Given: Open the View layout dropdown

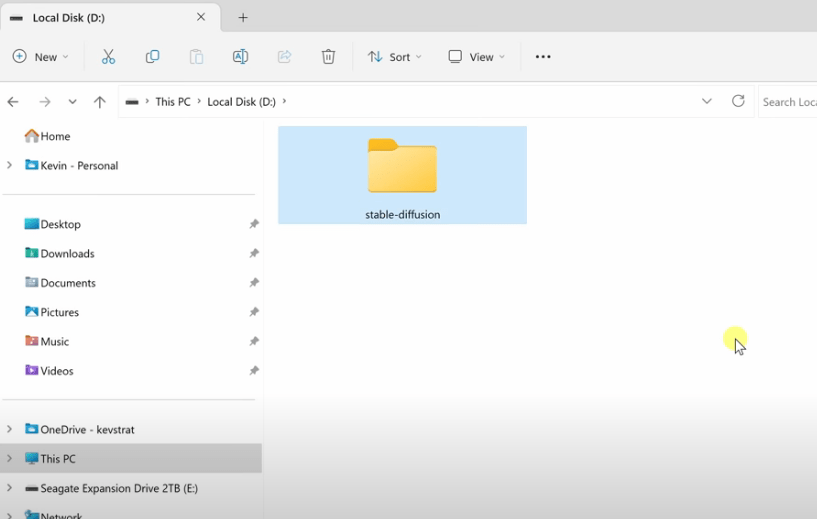Looking at the screenshot, I should (476, 57).
